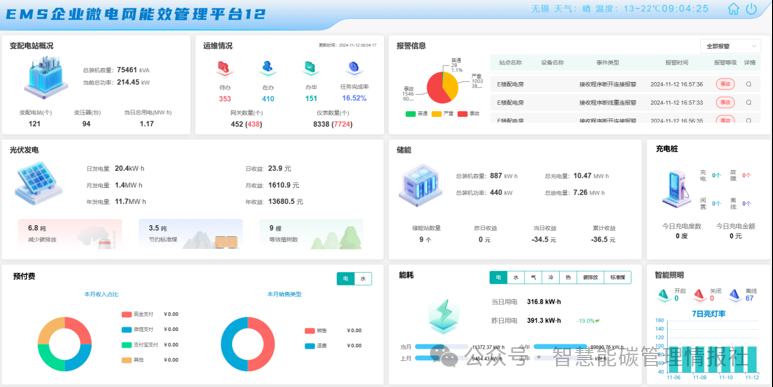
Task: Click in-progress count 410 under 在办
Action: pyautogui.click(x=268, y=99)
